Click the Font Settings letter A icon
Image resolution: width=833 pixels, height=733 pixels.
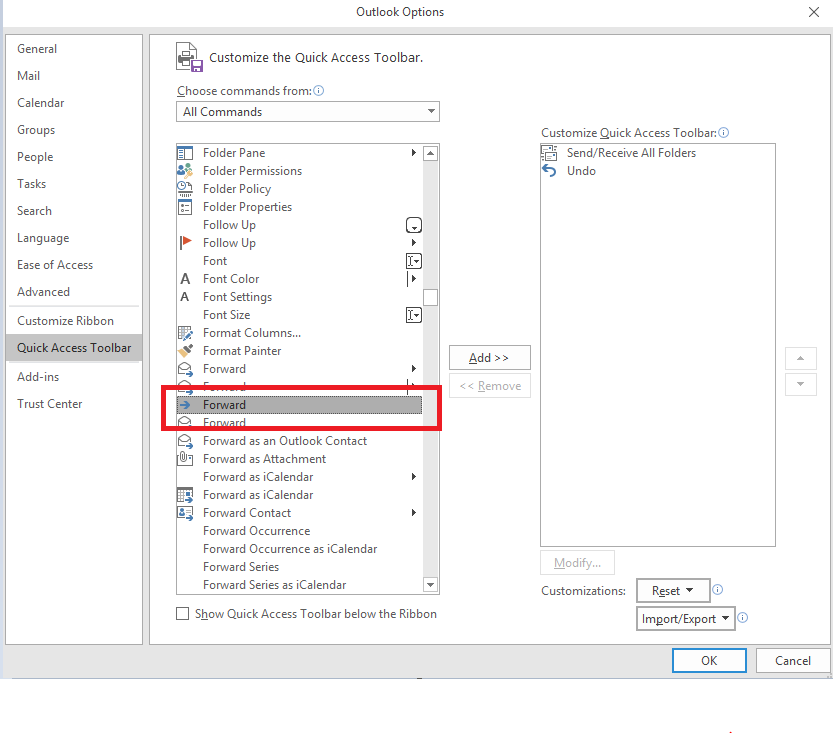pyautogui.click(x=185, y=297)
